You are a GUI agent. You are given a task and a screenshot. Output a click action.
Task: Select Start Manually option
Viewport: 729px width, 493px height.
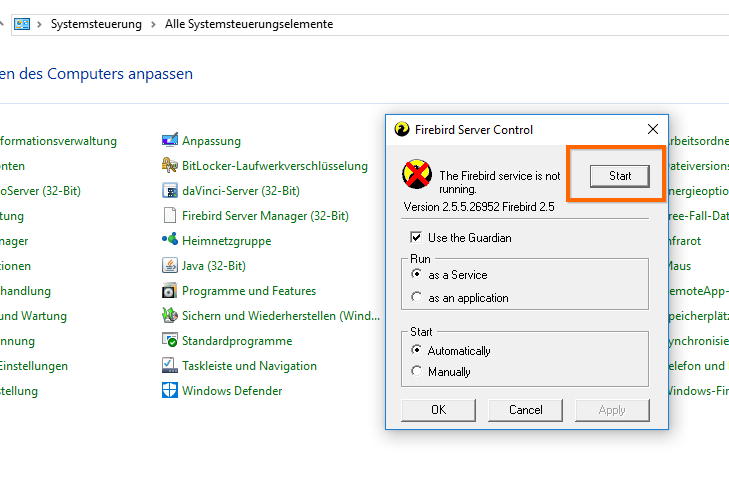click(417, 371)
